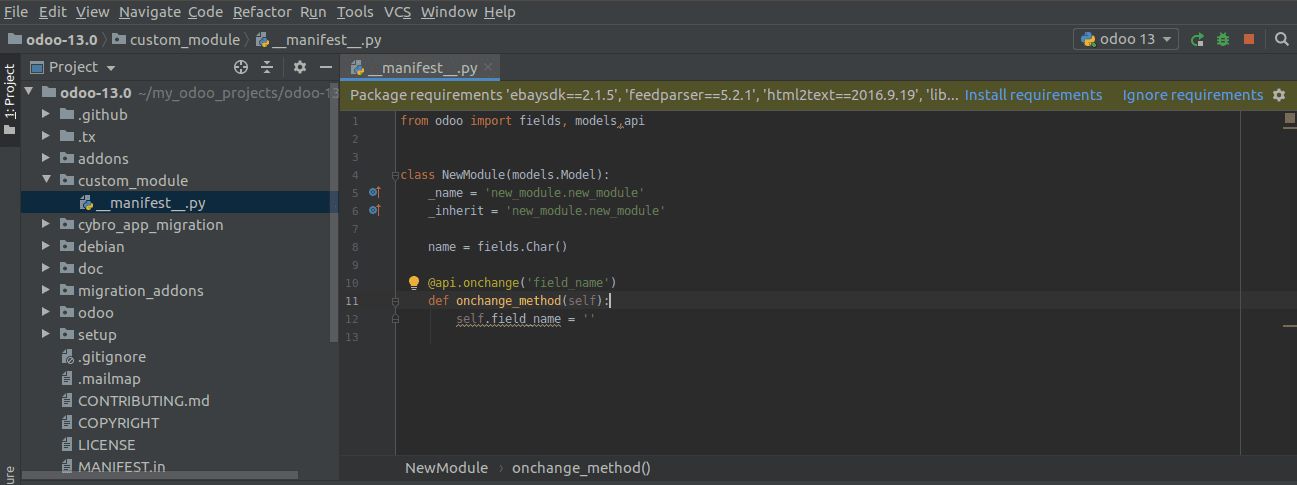Open the Refactor menu
This screenshot has height=485, width=1297.
tap(262, 12)
